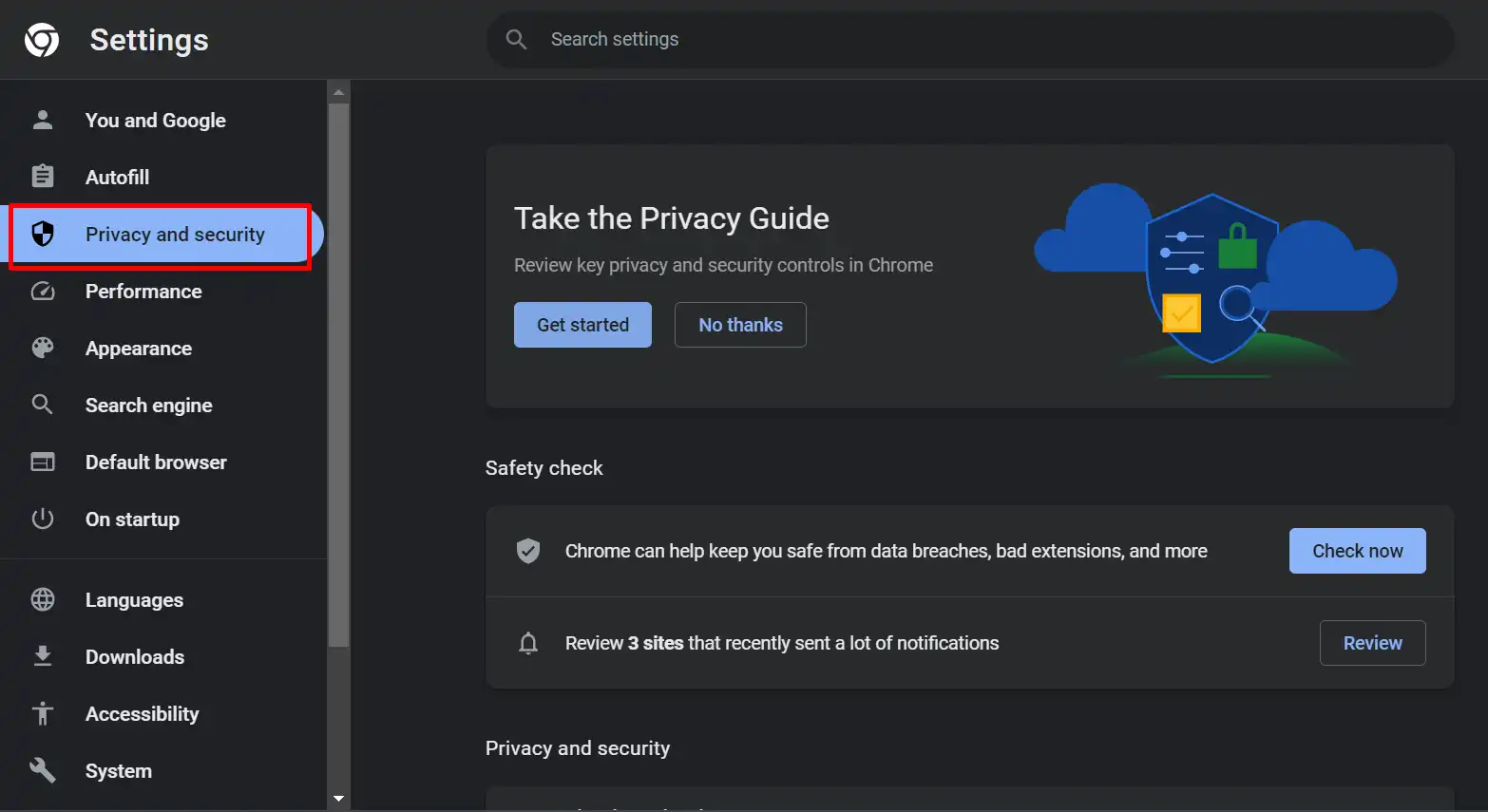Click text about data breaches and bad extensions
The image size is (1488, 812).
tap(886, 551)
